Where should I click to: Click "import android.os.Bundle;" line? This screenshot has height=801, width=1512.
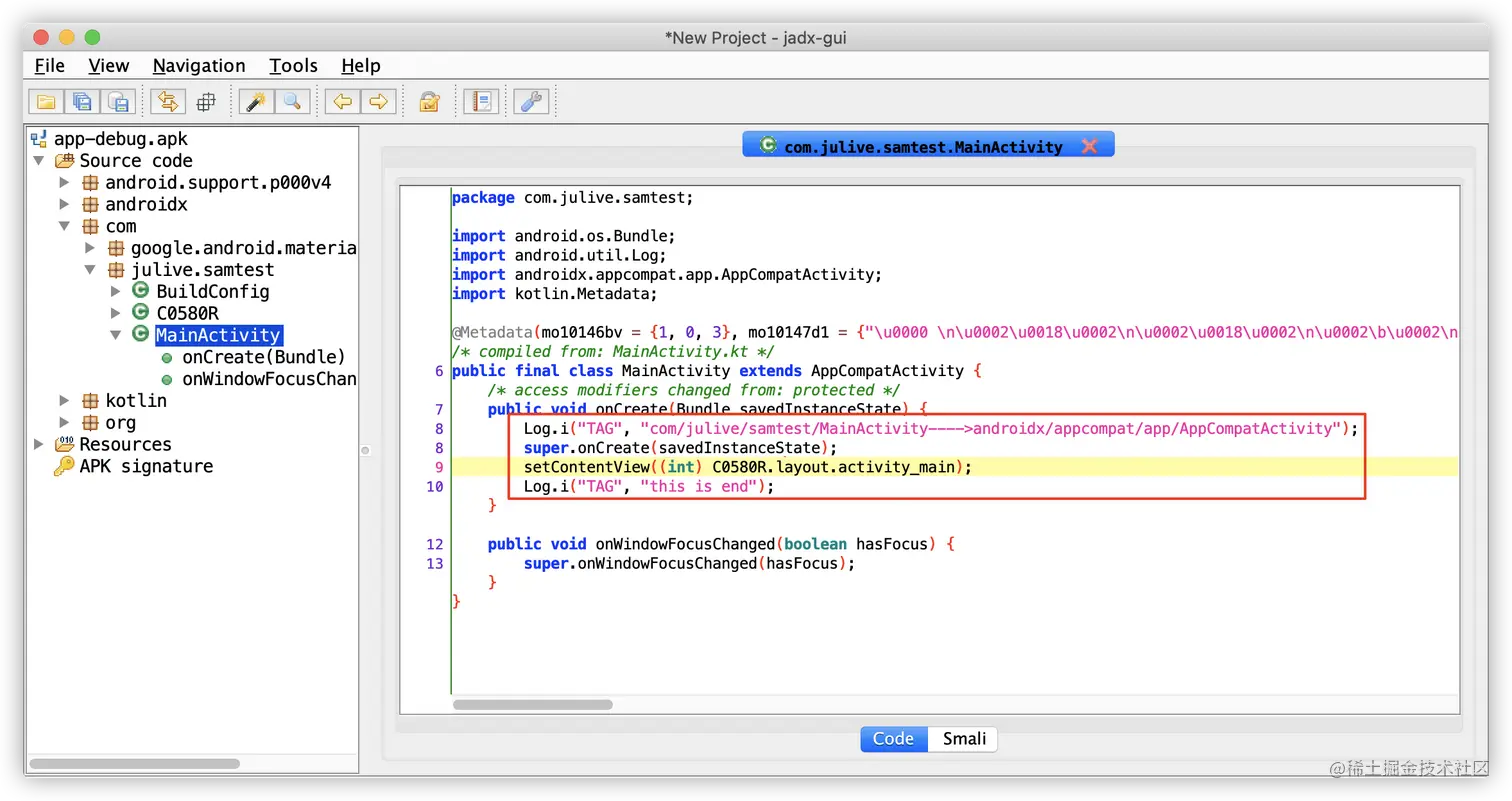click(x=564, y=236)
